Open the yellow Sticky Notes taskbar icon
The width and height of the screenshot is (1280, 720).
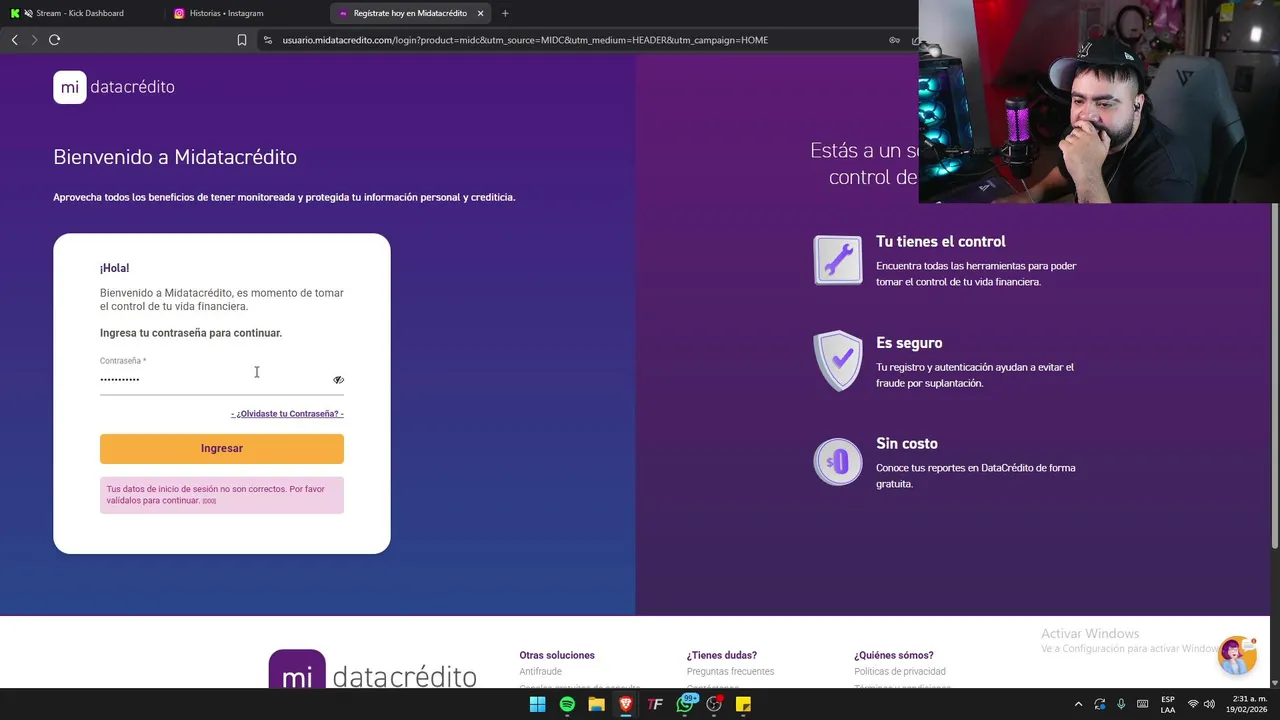click(x=743, y=704)
